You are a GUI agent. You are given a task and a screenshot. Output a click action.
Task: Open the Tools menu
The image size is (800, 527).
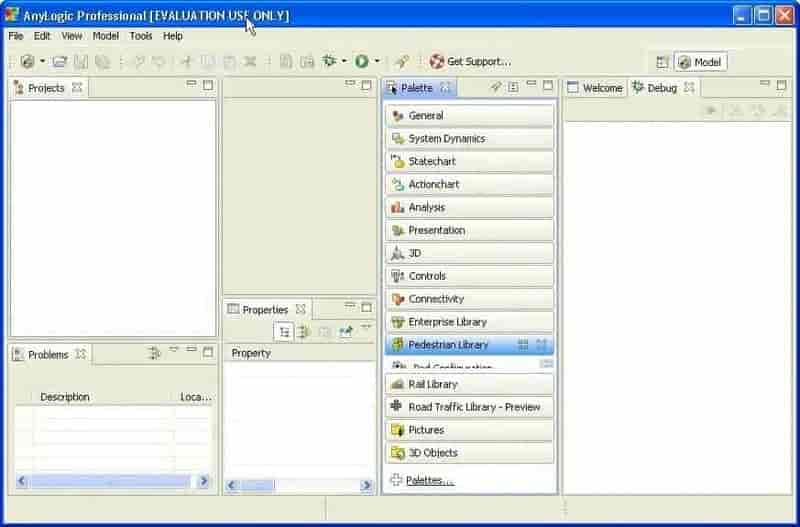click(141, 36)
